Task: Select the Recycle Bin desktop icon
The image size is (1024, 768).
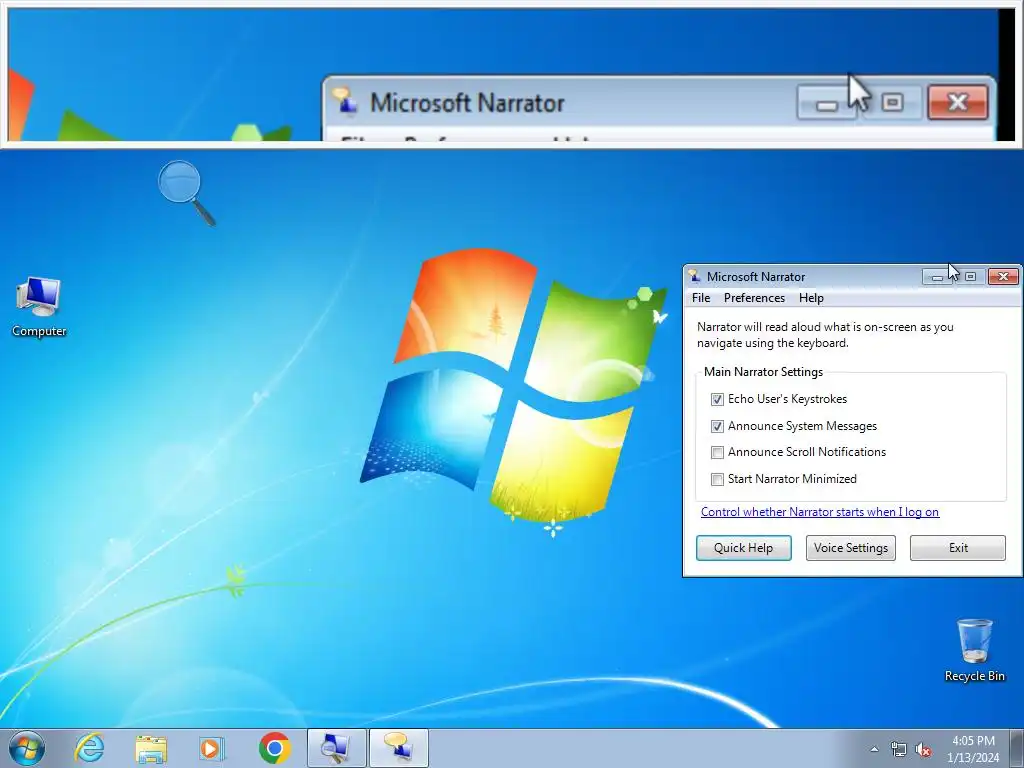Action: pyautogui.click(x=974, y=650)
